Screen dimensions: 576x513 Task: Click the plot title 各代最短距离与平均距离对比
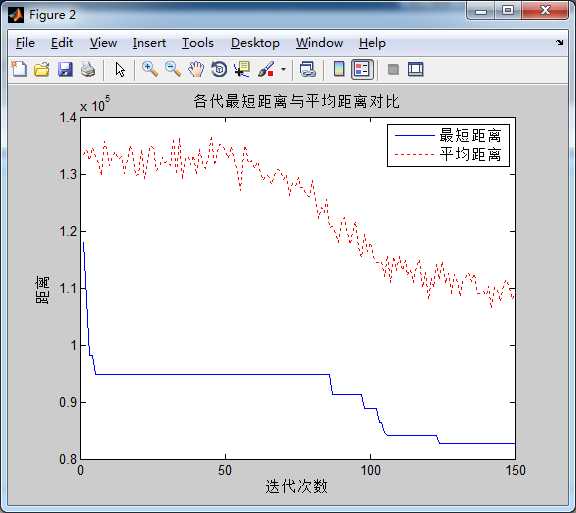[296, 101]
